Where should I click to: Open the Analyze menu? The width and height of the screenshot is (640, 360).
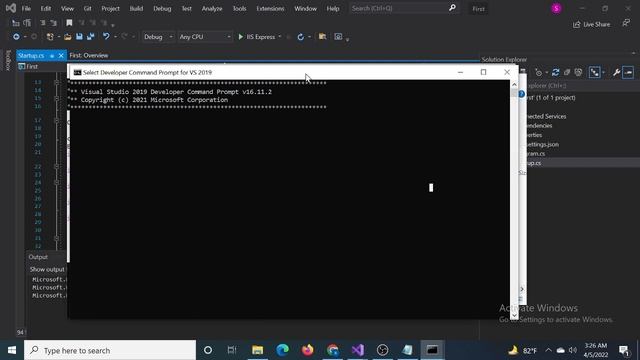[212, 9]
